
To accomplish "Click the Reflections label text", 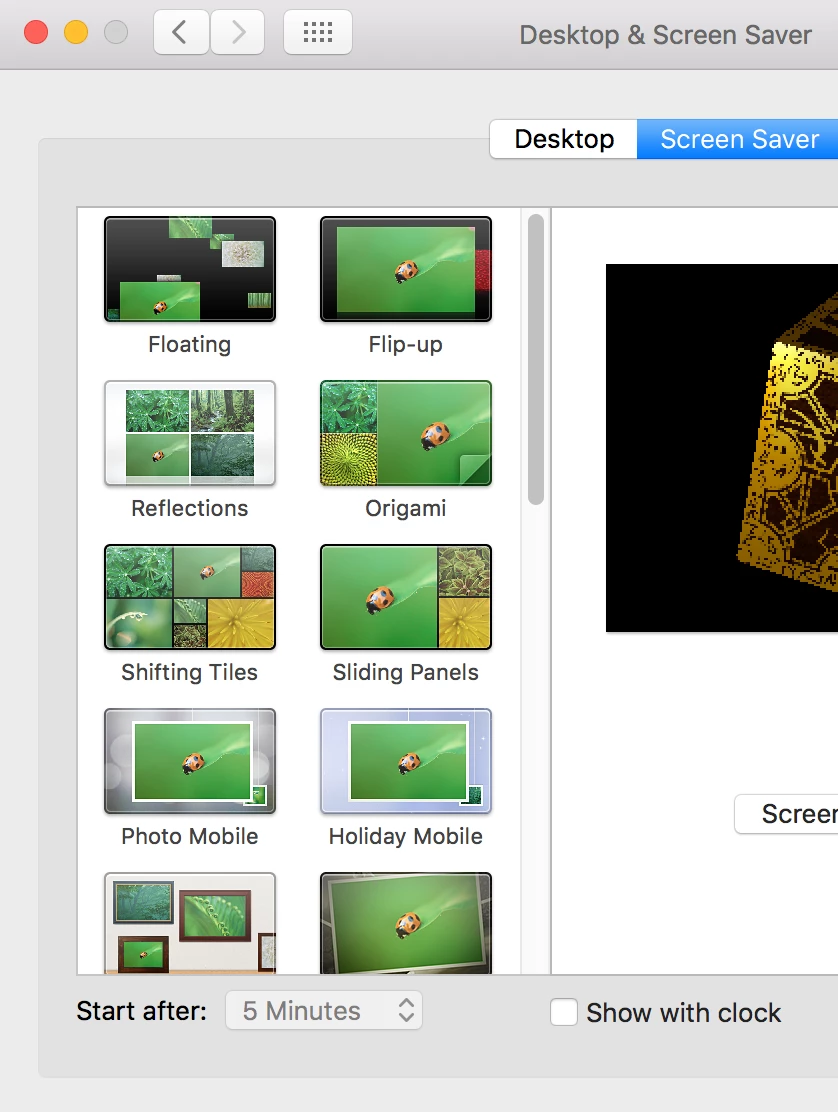I will tap(190, 508).
